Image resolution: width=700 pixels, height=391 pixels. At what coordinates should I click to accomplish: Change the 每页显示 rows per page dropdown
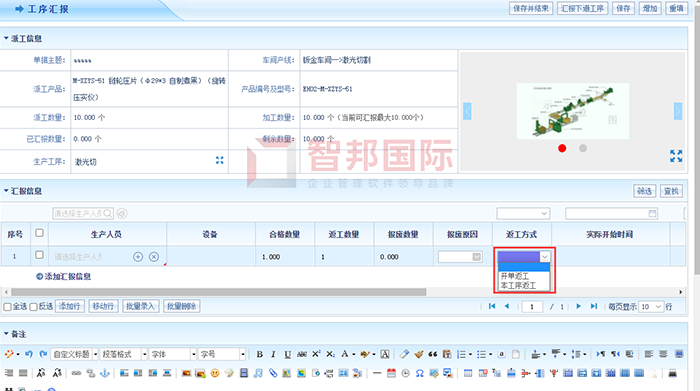coord(651,307)
